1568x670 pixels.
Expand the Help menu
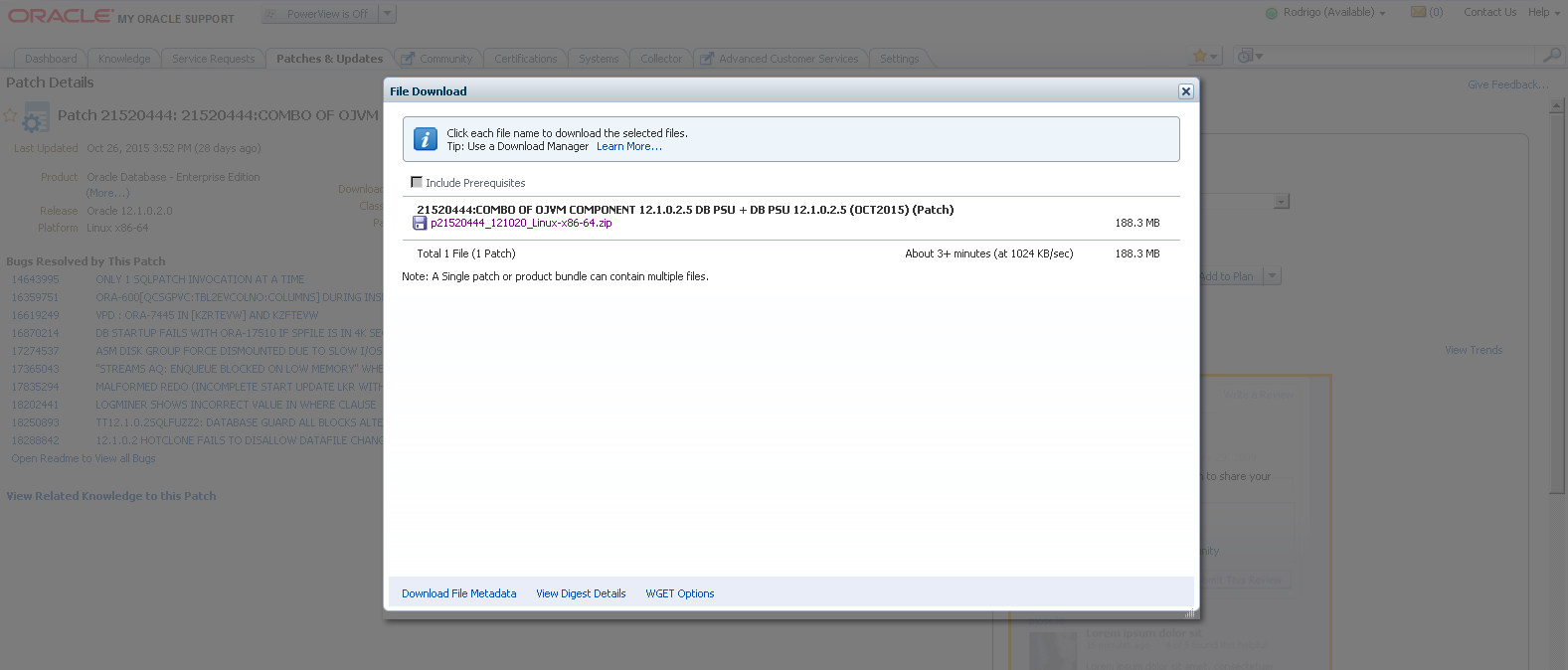coord(1543,13)
